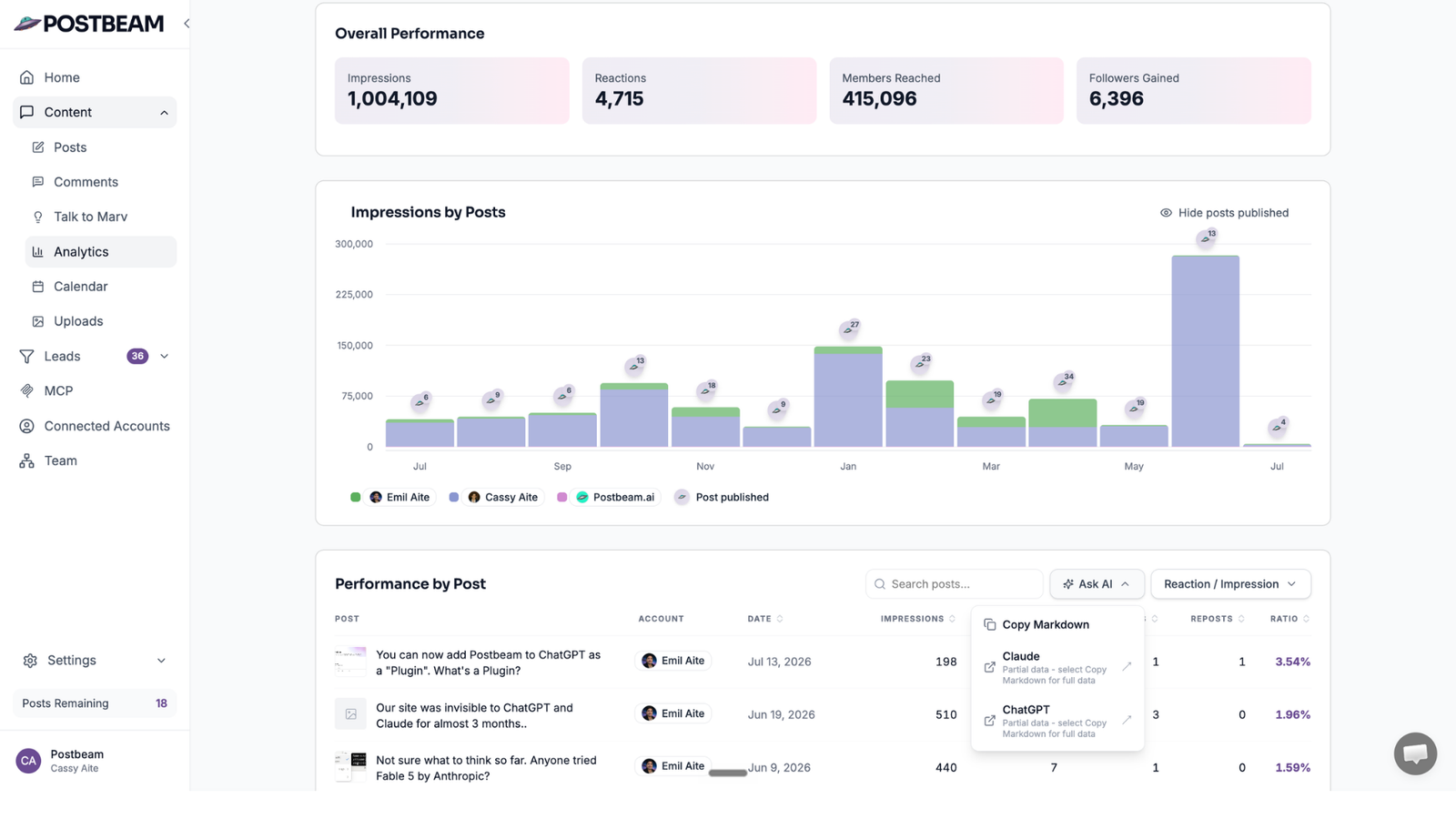Click the Uploads image icon
1456x819 pixels.
point(38,321)
